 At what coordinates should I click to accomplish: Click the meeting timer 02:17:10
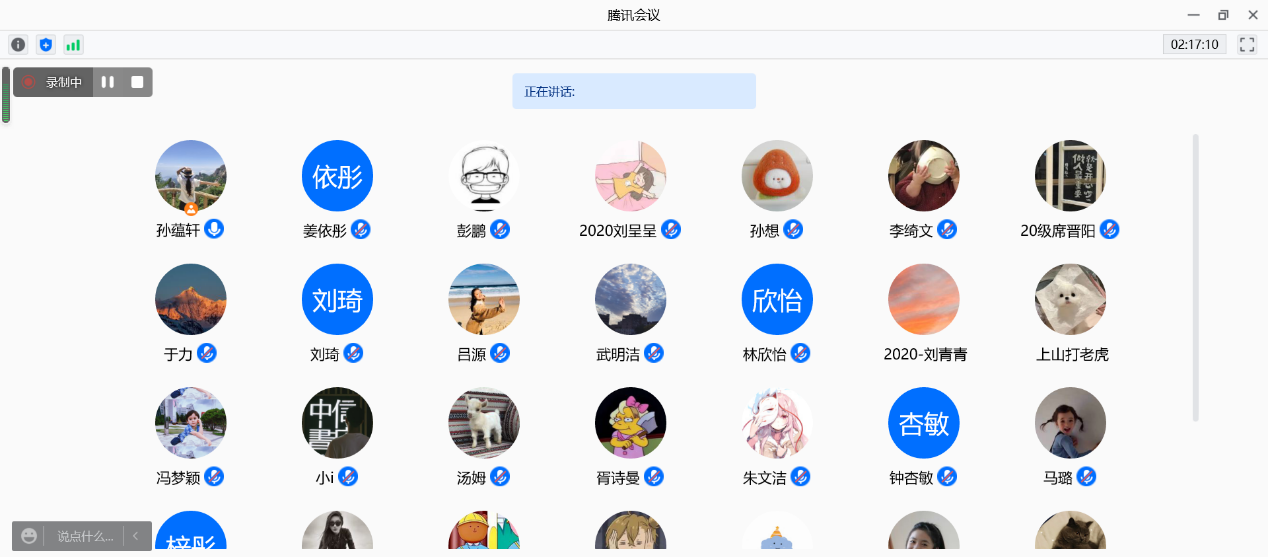[x=1194, y=45]
